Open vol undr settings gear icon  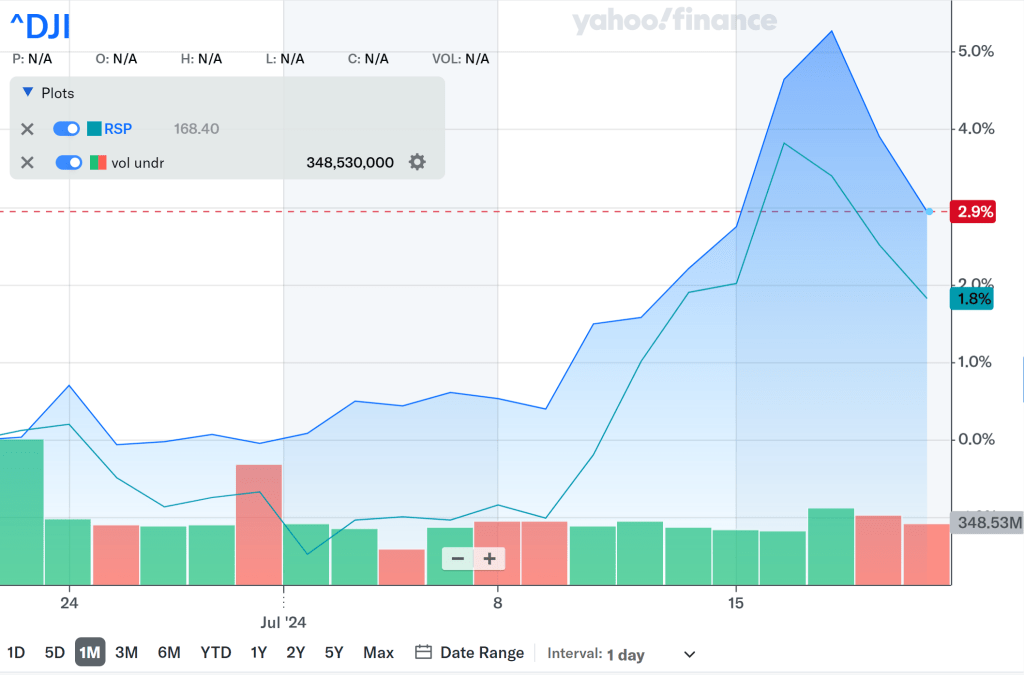417,162
